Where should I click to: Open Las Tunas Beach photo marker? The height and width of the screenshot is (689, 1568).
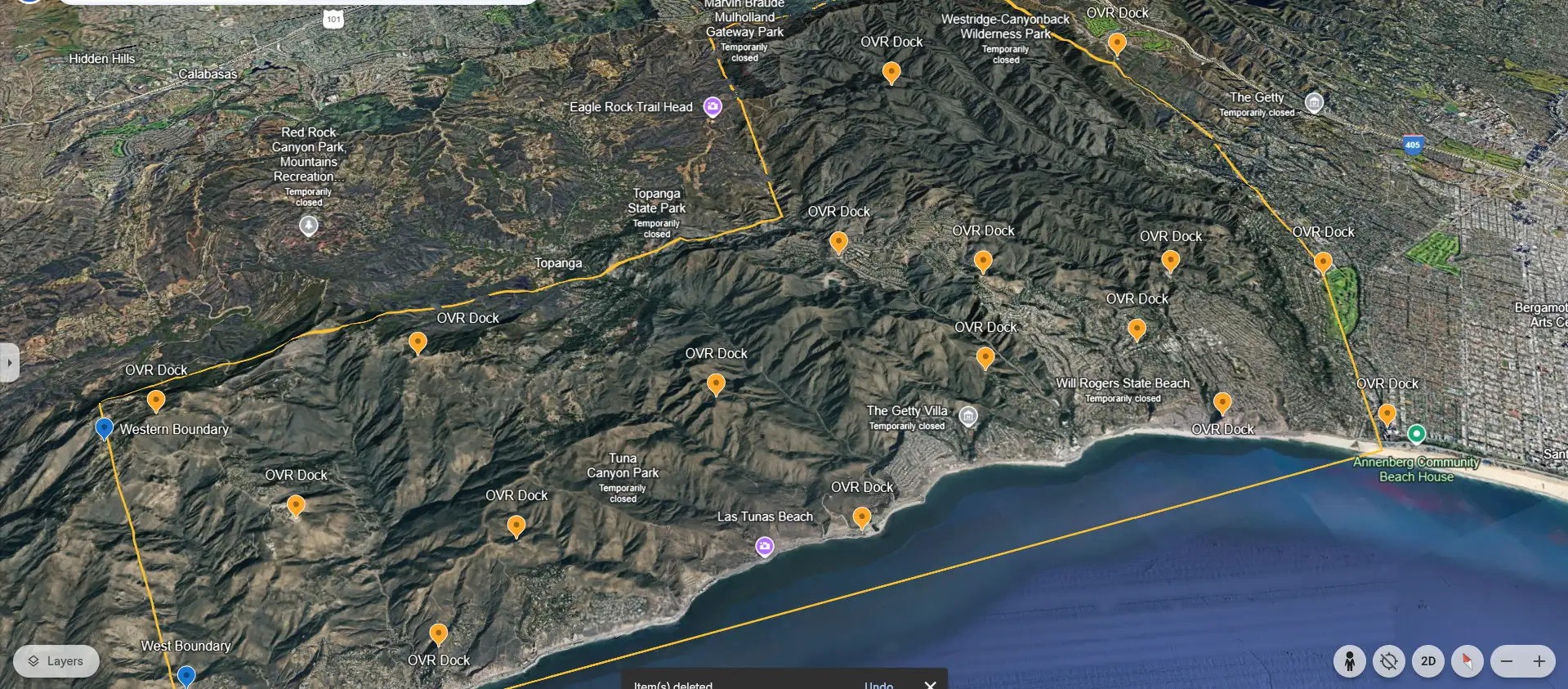click(x=765, y=546)
